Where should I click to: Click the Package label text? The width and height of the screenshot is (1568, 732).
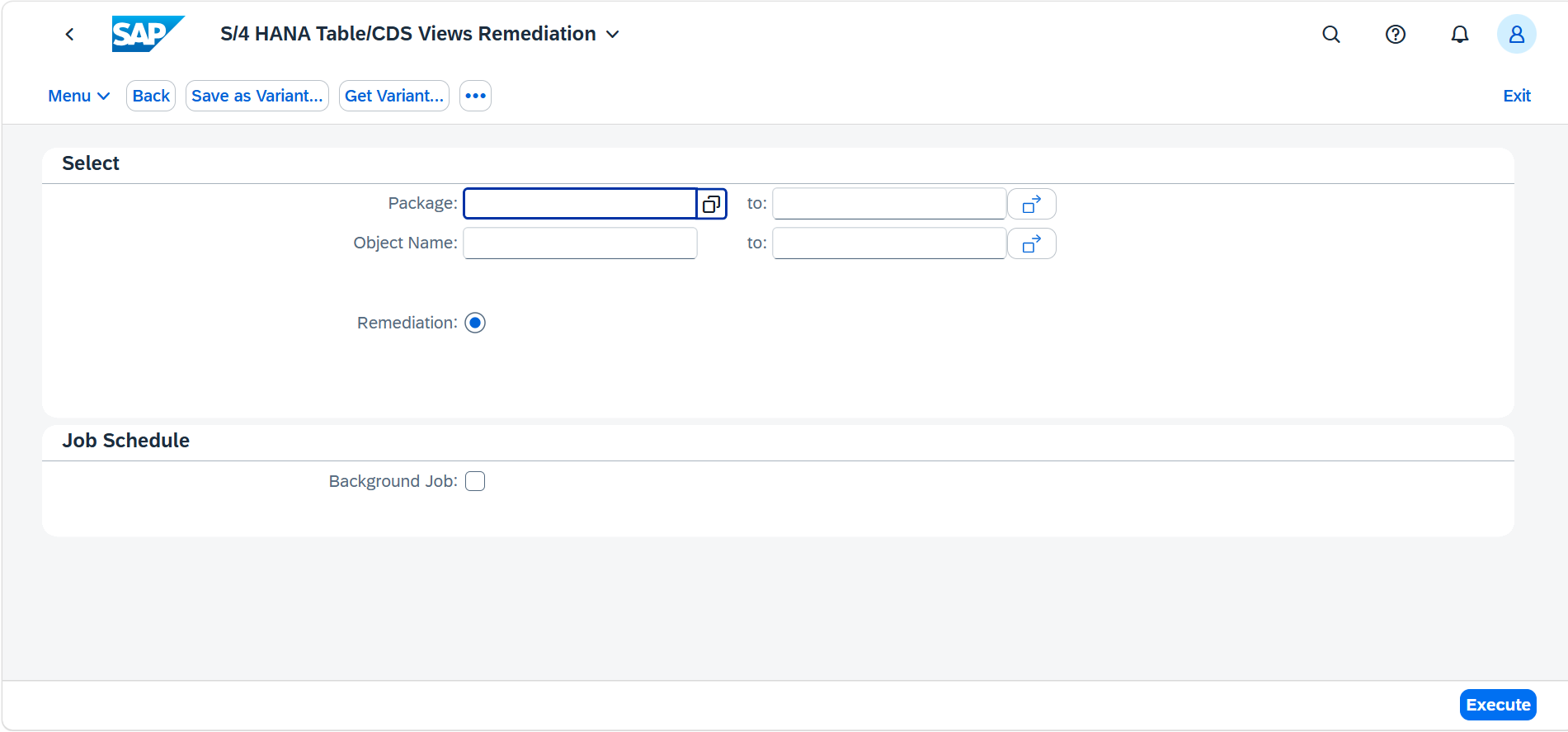tap(423, 203)
